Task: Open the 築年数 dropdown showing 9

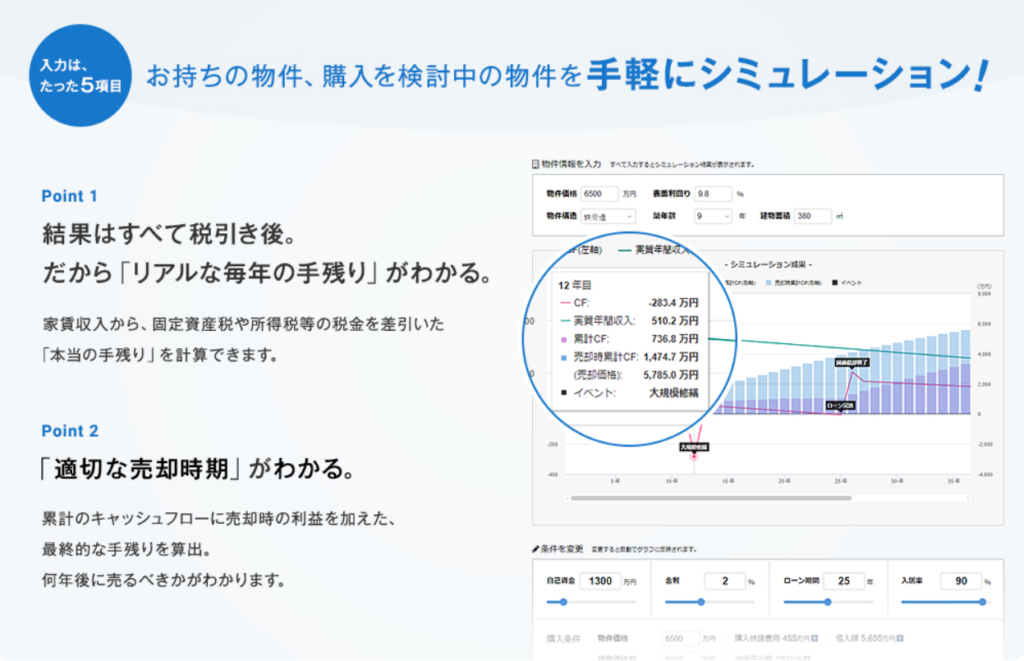Action: coord(714,215)
